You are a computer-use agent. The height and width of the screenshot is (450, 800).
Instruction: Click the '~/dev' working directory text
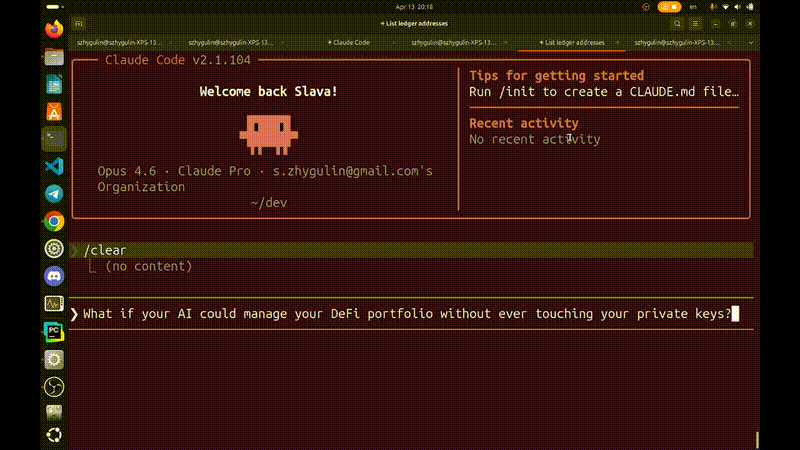(269, 203)
